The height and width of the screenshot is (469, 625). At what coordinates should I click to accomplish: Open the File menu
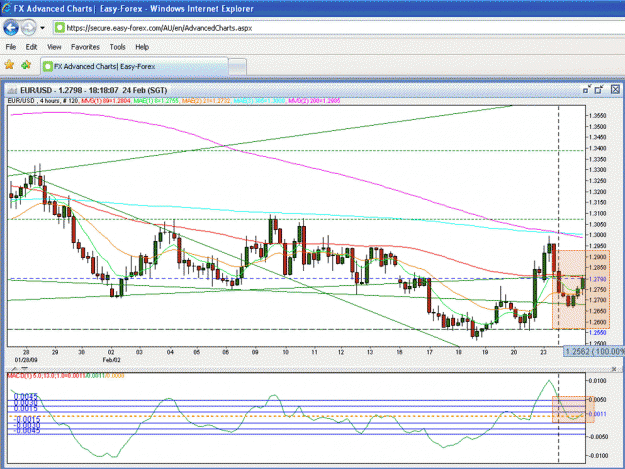point(11,47)
